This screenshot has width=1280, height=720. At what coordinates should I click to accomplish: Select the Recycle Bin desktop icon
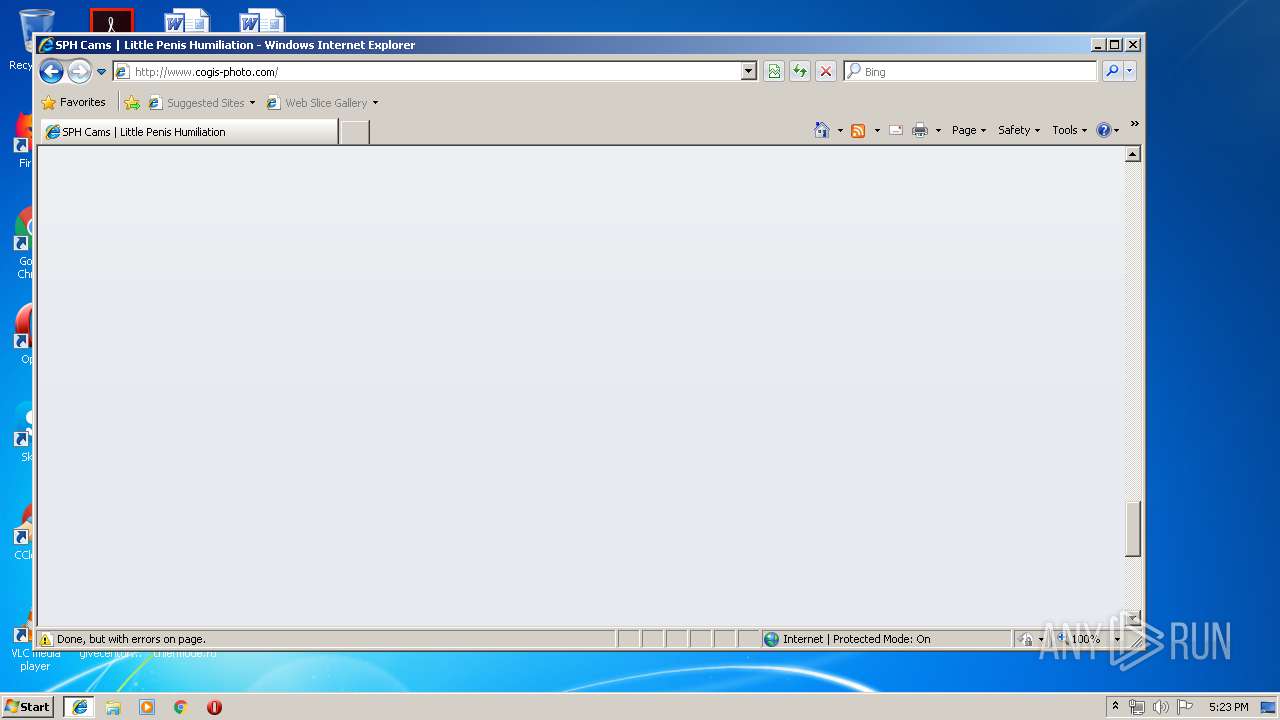[x=36, y=33]
